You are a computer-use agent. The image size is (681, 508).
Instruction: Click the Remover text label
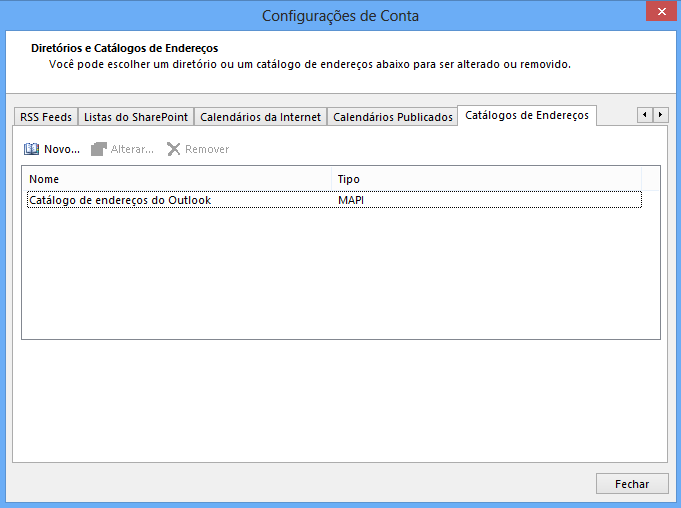click(x=207, y=149)
